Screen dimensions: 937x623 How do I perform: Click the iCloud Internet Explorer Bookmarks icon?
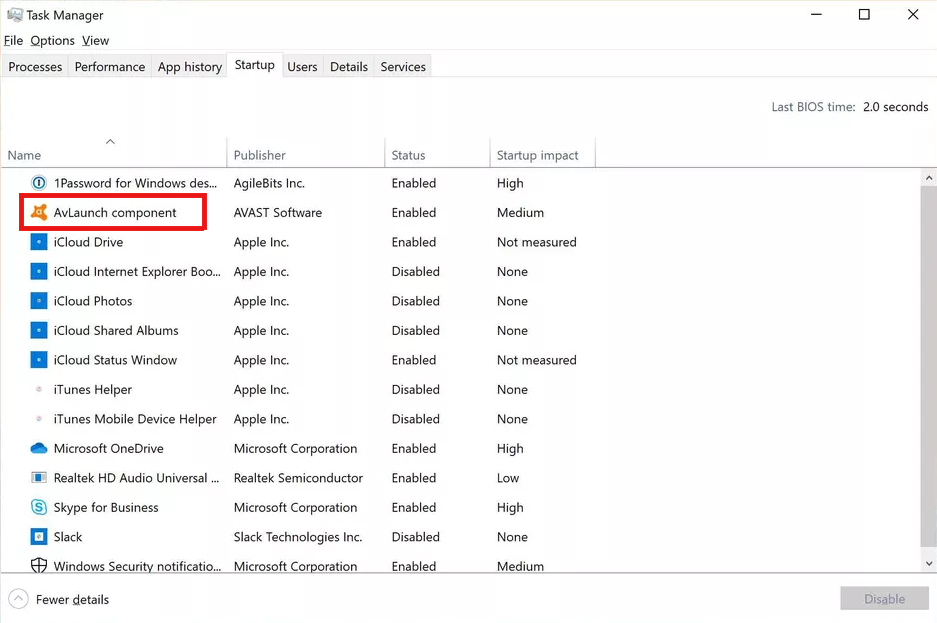(39, 271)
